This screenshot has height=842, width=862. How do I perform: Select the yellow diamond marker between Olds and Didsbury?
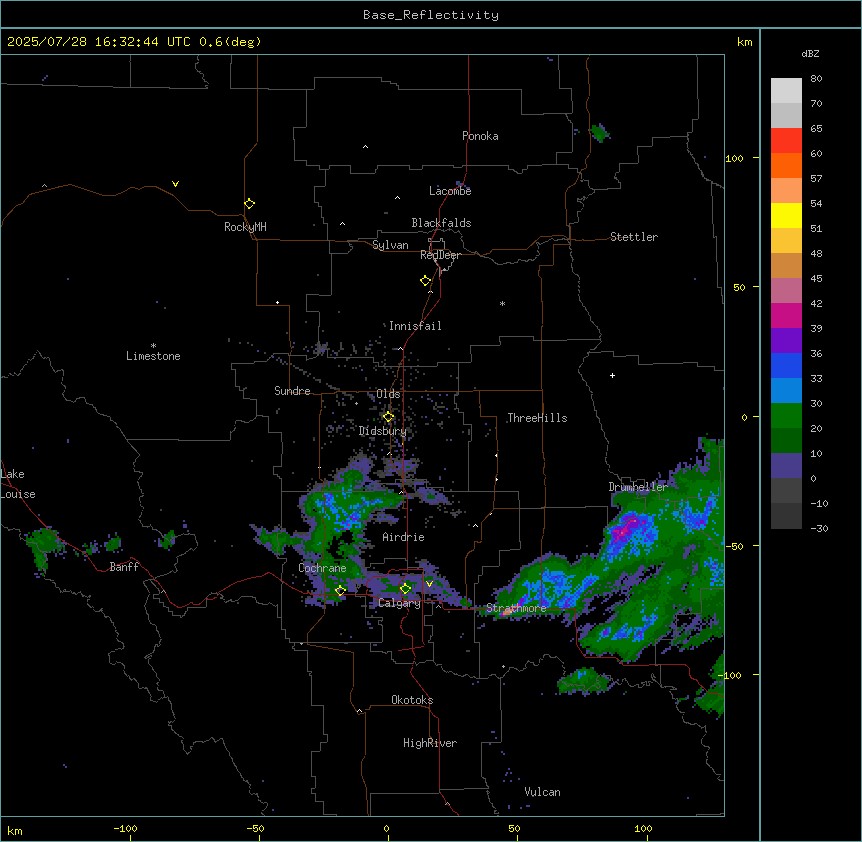[388, 417]
